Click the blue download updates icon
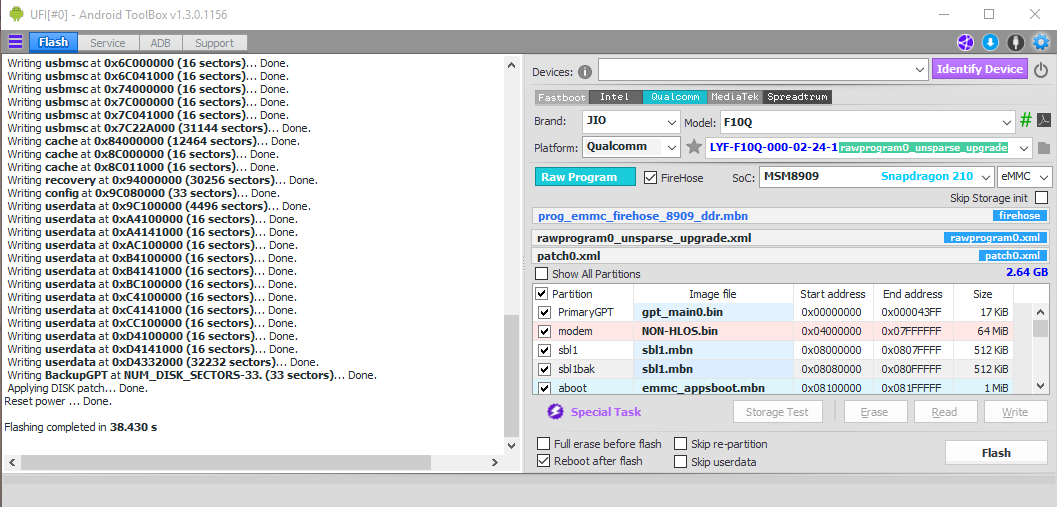 990,42
